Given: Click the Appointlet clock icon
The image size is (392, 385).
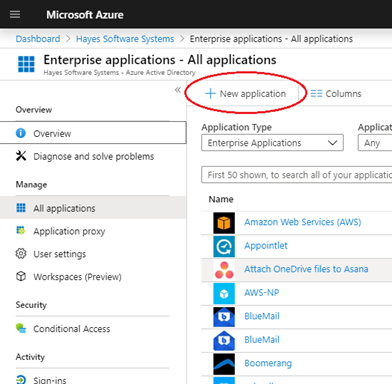Looking at the screenshot, I should (224, 246).
